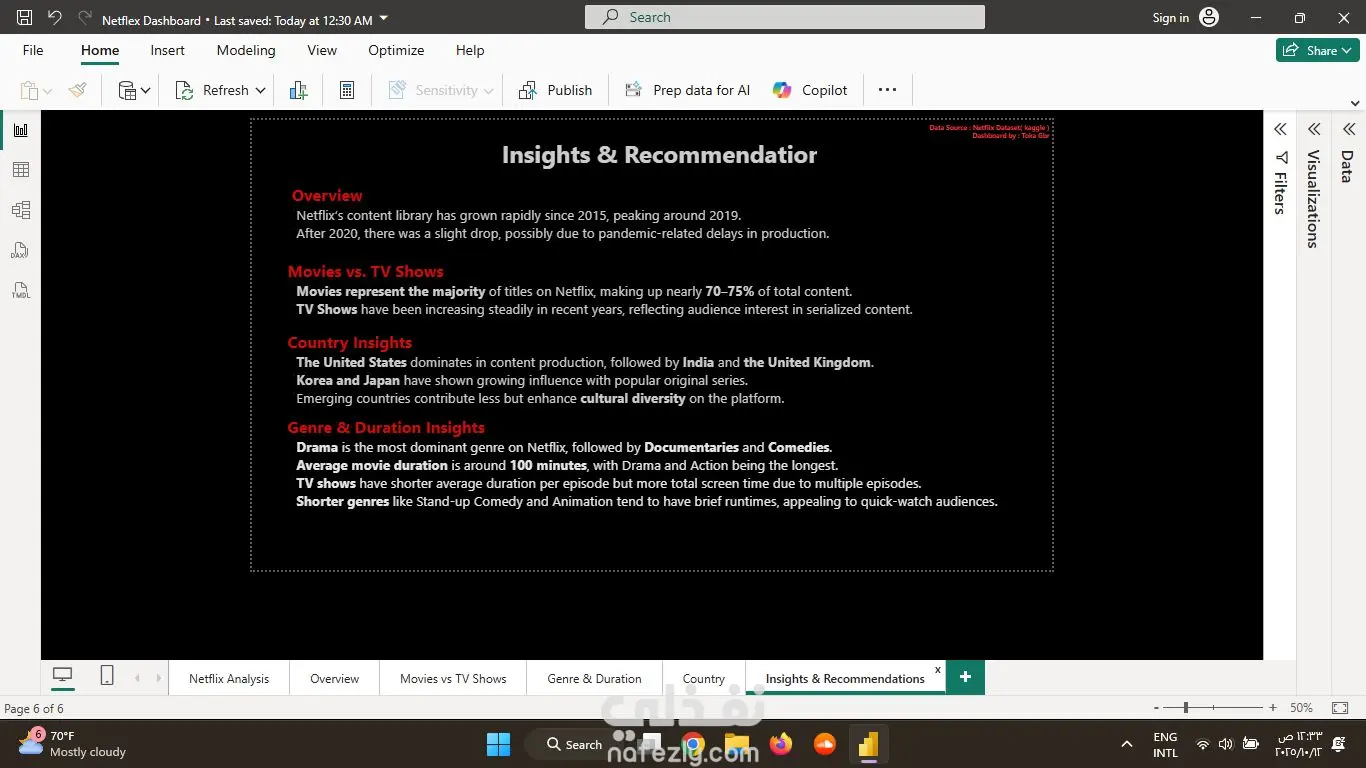Create a new measure with the calculator icon
The width and height of the screenshot is (1366, 768).
point(347,90)
